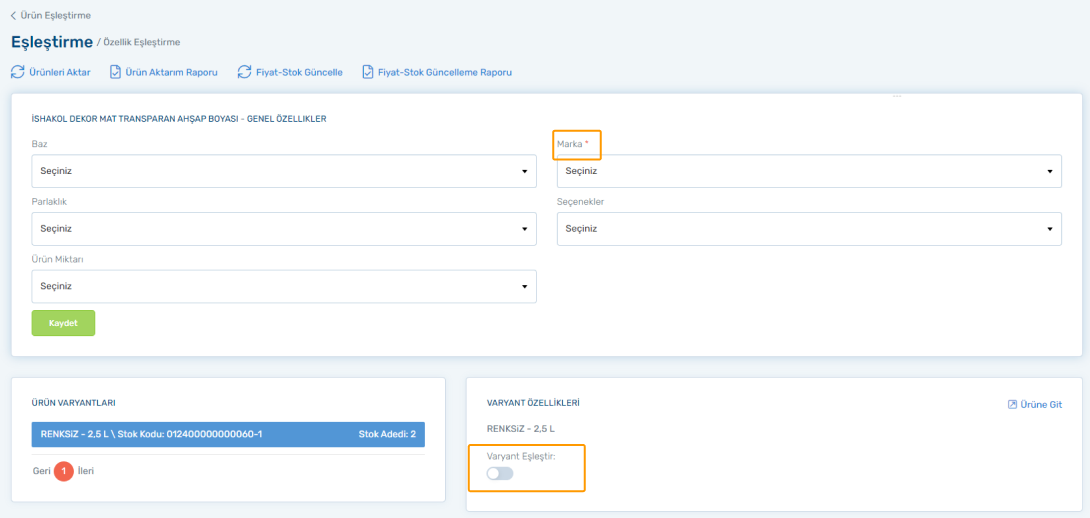Screen dimensions: 1090x518
Task: Expand the Seçenekler select box
Action: tap(809, 229)
